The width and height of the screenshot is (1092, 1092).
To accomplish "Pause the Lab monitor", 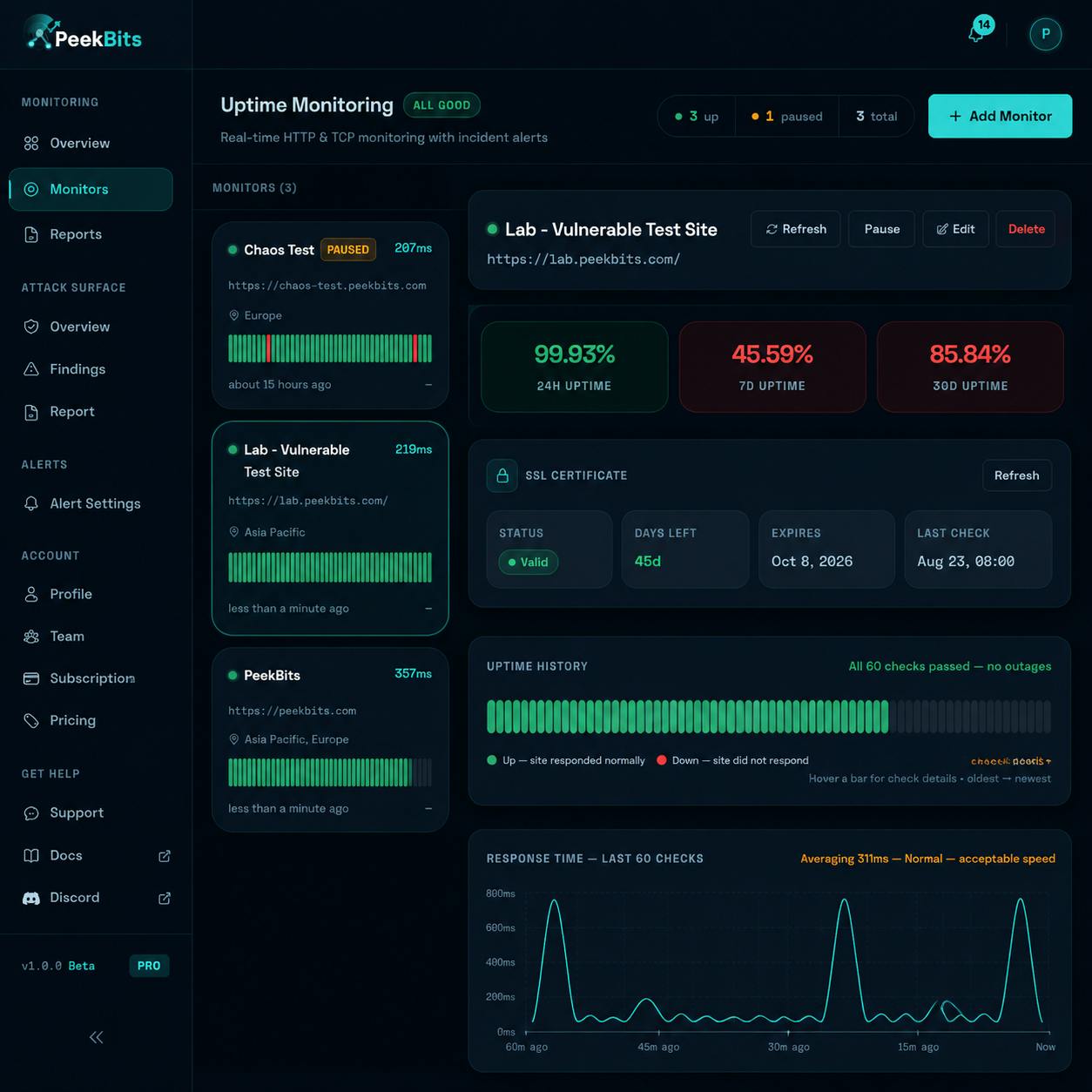I will coord(881,229).
